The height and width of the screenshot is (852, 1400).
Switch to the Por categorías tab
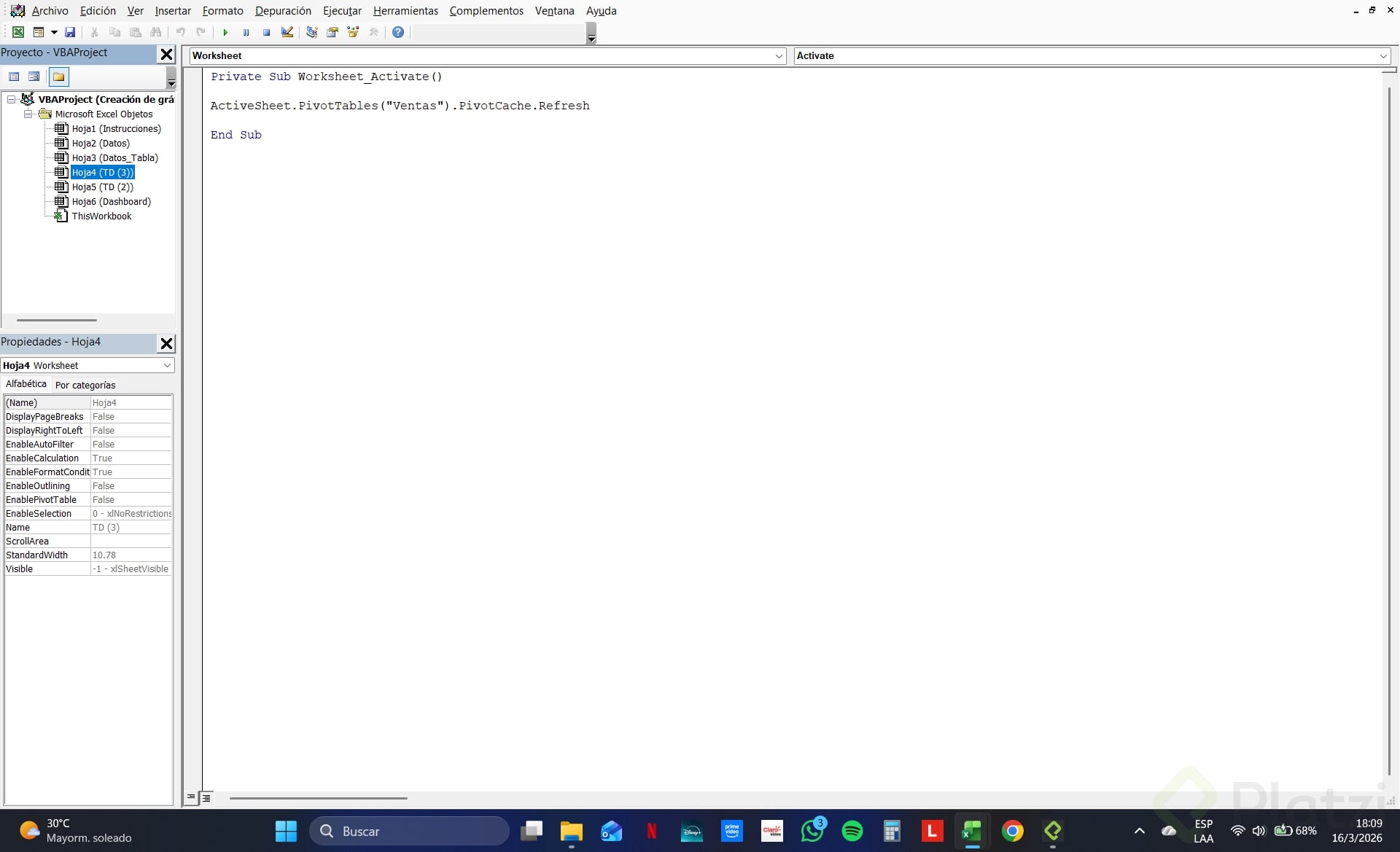pos(85,385)
